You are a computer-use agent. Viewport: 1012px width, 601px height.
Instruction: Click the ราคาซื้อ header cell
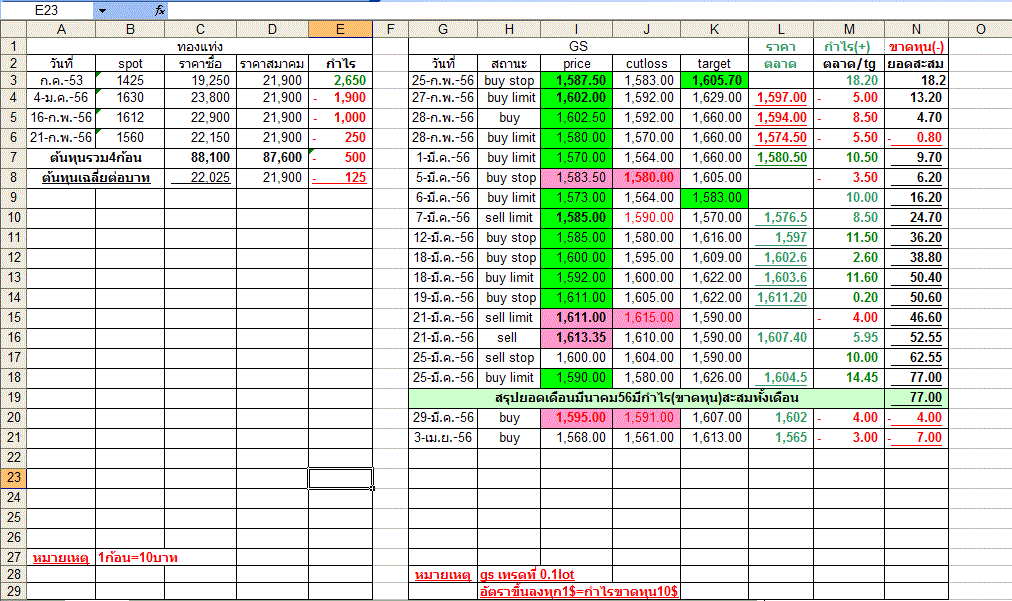coord(200,63)
